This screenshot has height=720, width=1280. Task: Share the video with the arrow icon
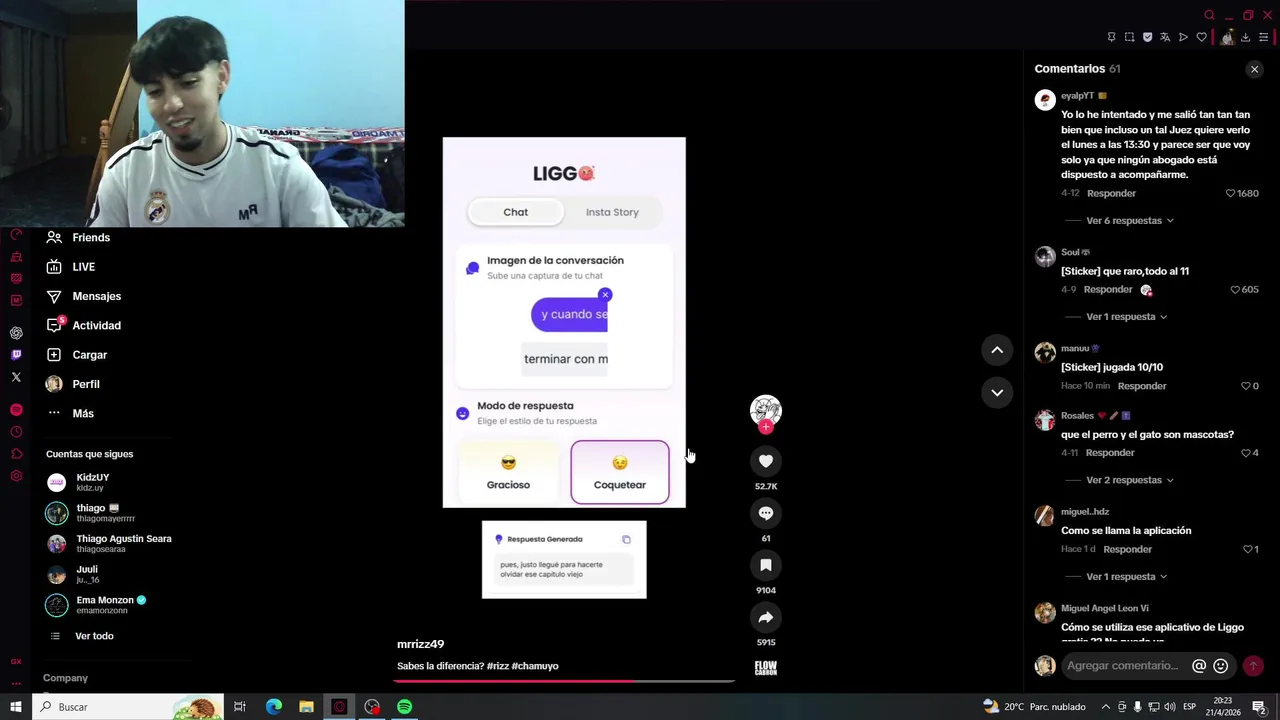[x=766, y=617]
